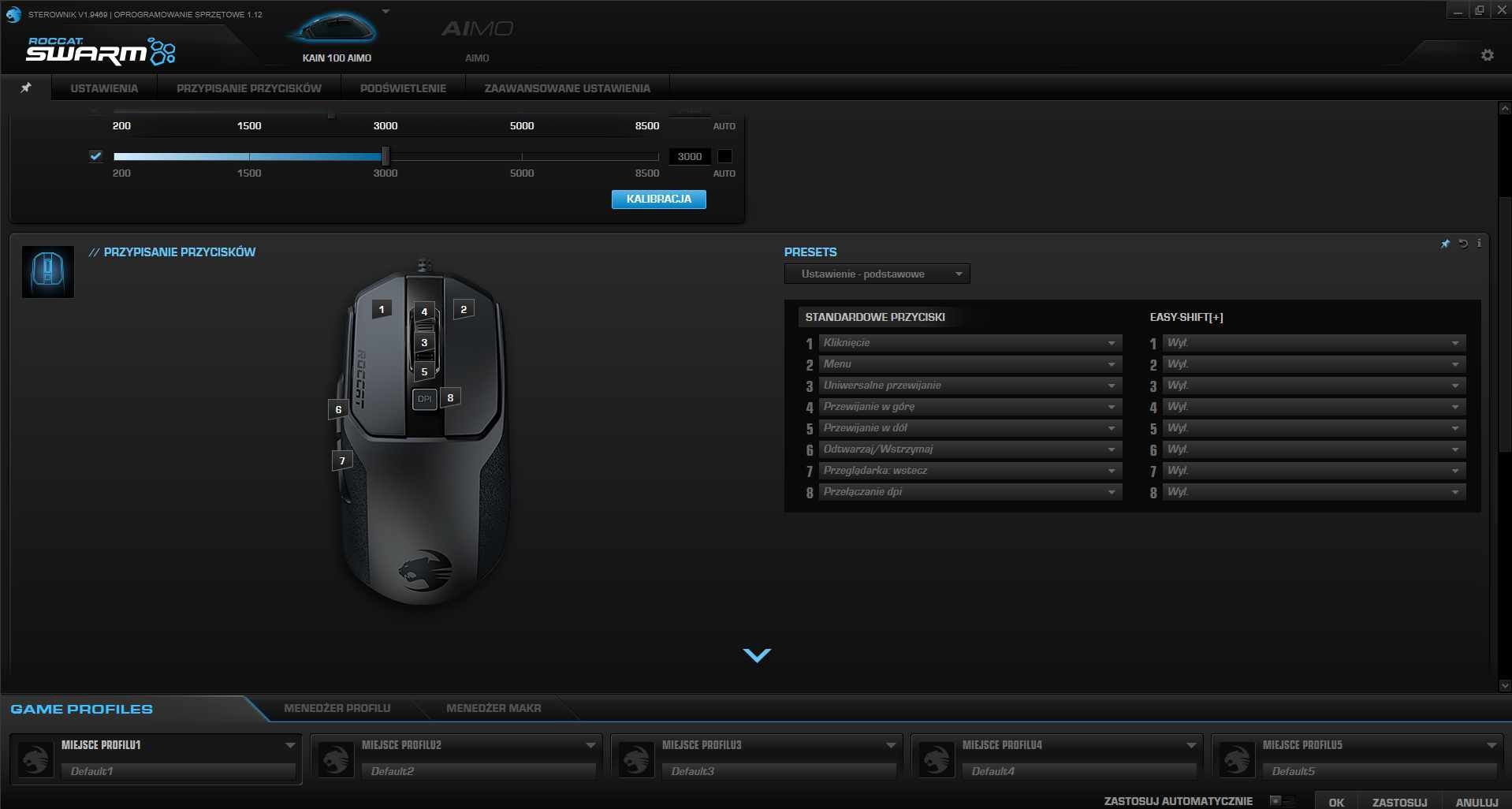The image size is (1512, 809).
Task: Open Easy-Shift button 5 Wył. dropdown
Action: pyautogui.click(x=1314, y=427)
